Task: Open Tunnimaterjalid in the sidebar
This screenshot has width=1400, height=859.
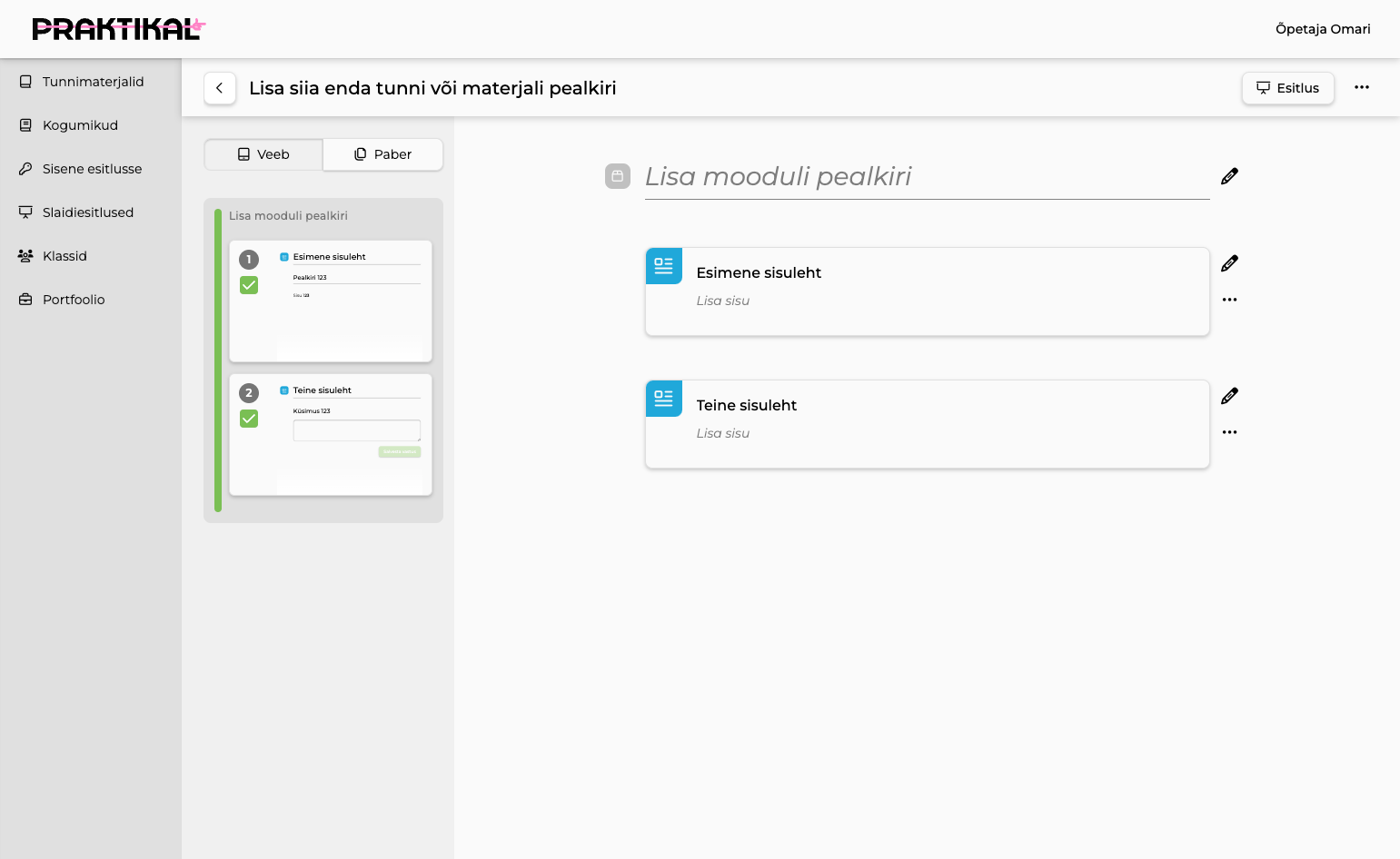Action: (x=91, y=82)
